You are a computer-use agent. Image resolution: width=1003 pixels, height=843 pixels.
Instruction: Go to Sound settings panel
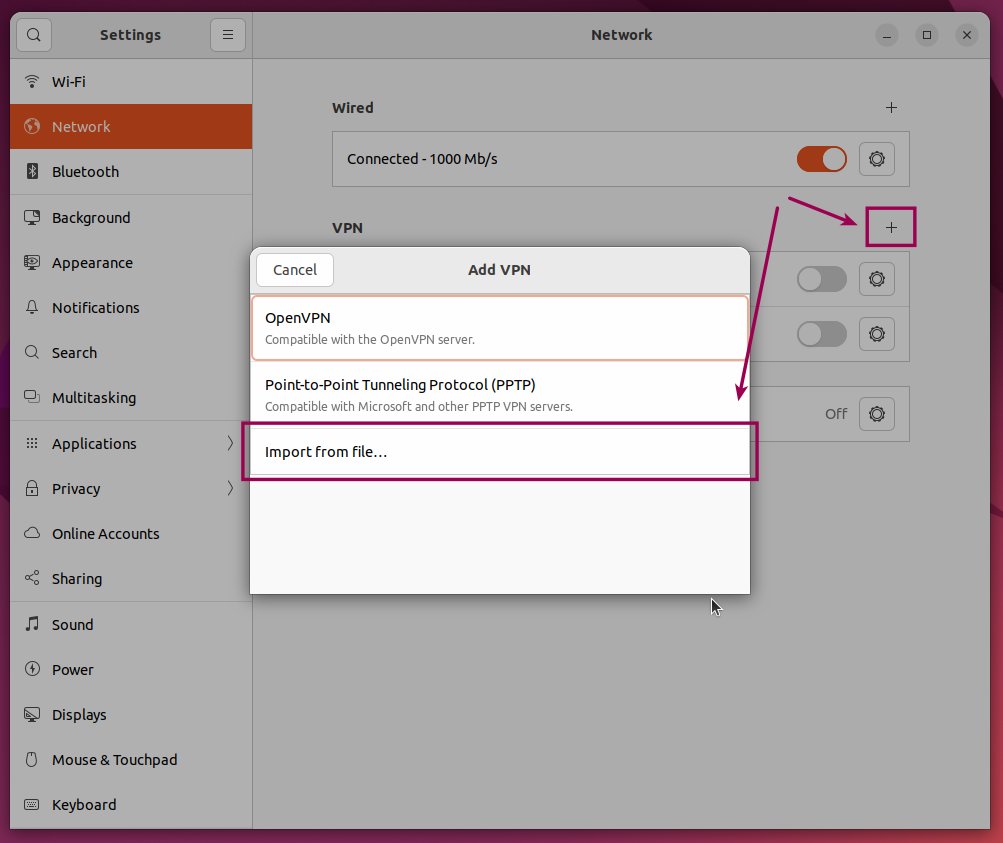[72, 625]
